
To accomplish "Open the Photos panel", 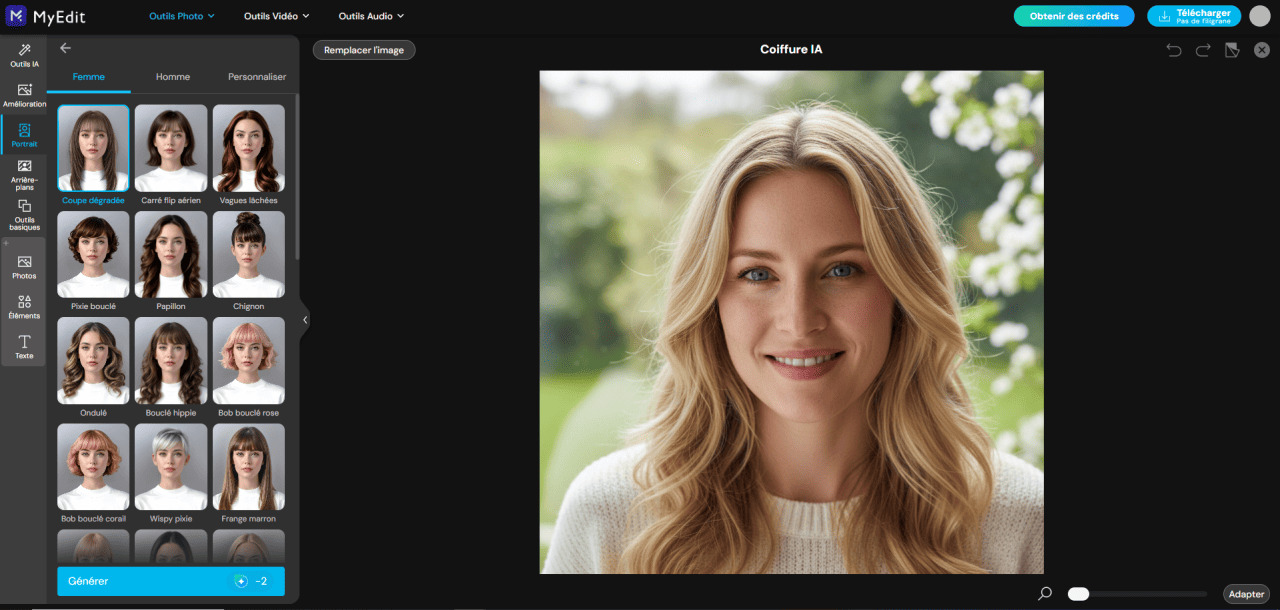I will 23,266.
